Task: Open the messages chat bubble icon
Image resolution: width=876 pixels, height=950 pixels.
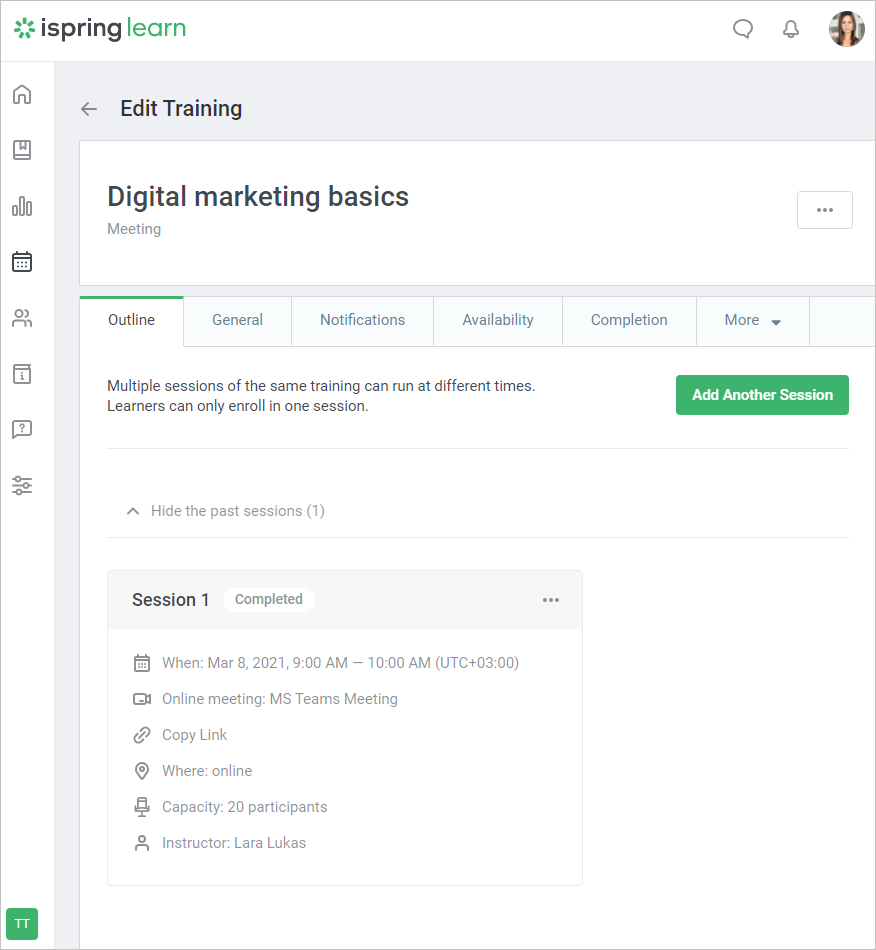Action: [x=743, y=29]
